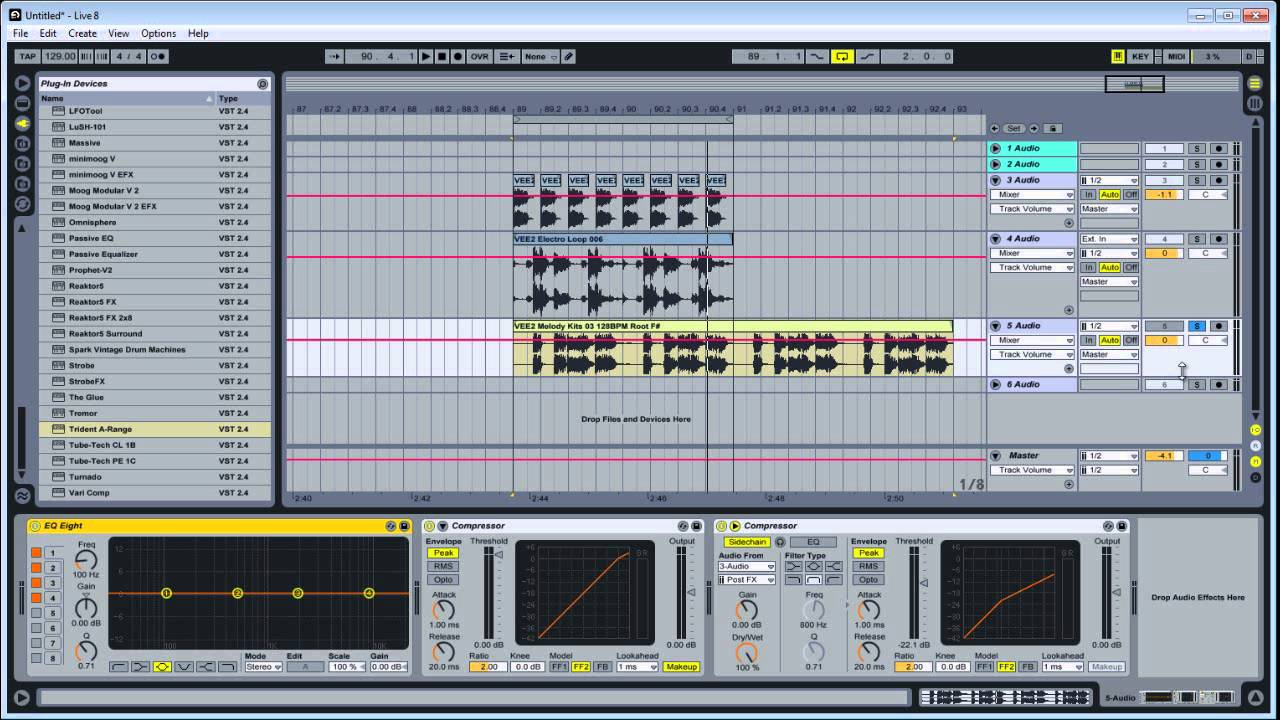Save preset of the EQ Eight device
The image size is (1280, 720).
pyautogui.click(x=404, y=526)
